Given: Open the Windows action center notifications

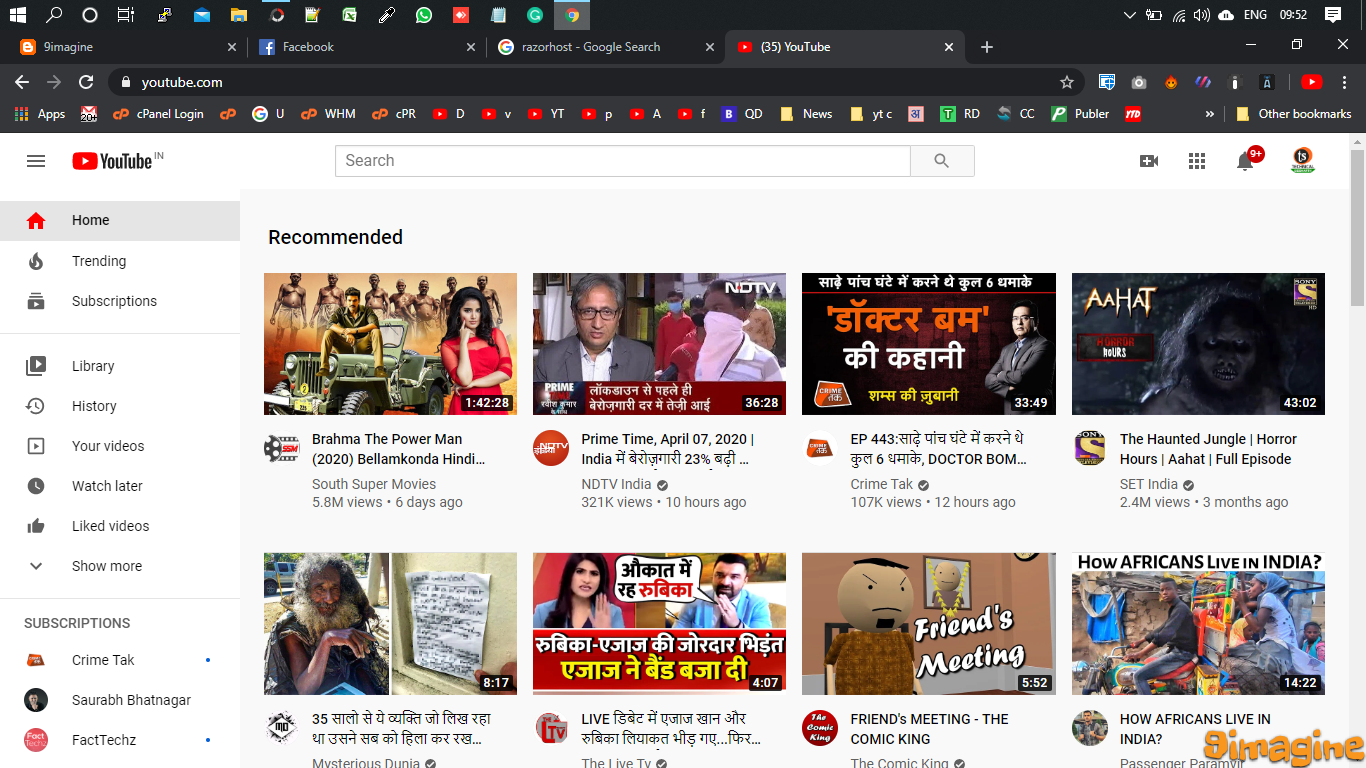Looking at the screenshot, I should click(1332, 15).
